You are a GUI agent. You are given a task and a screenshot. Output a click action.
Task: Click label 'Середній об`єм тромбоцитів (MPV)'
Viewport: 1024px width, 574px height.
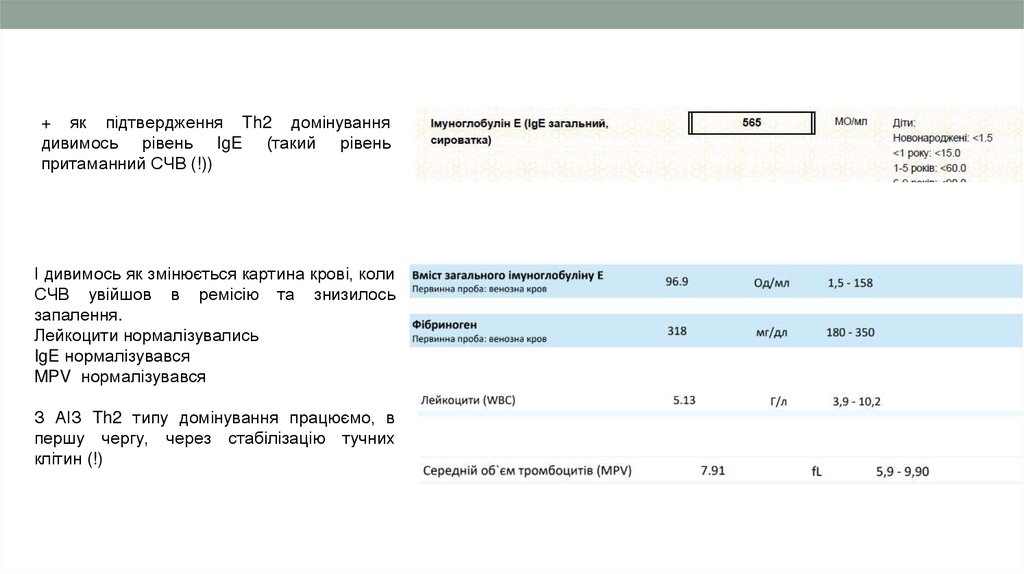527,470
